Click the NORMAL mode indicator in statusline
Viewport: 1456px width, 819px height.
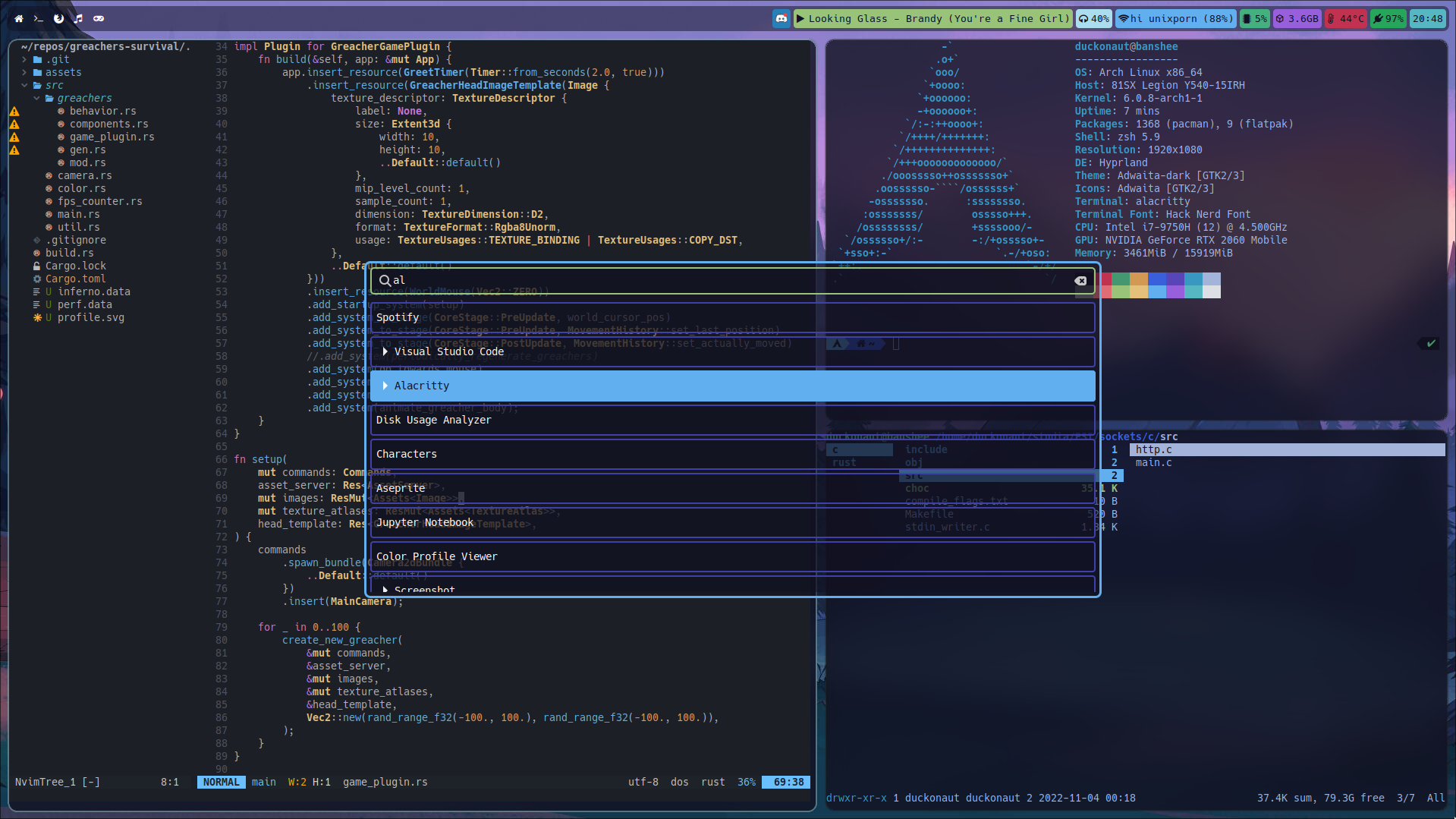coord(221,782)
